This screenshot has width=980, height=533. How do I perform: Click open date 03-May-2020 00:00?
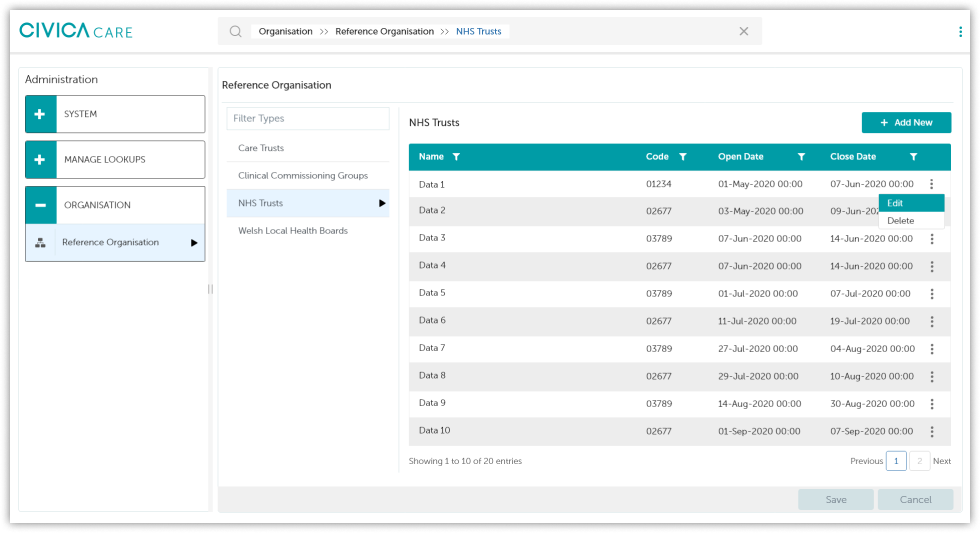point(761,211)
